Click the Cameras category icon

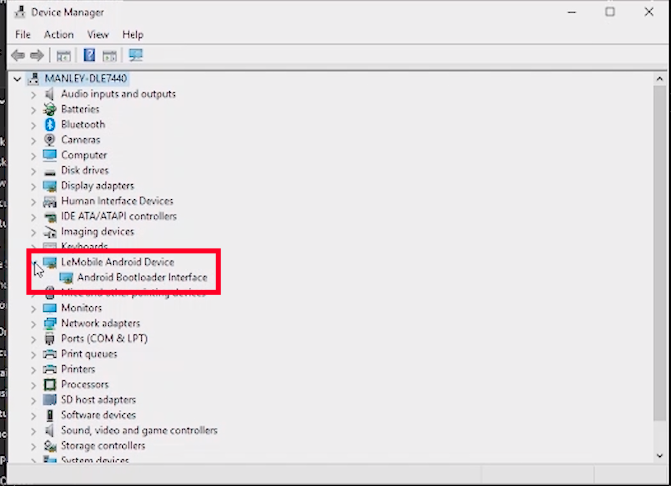click(x=50, y=140)
